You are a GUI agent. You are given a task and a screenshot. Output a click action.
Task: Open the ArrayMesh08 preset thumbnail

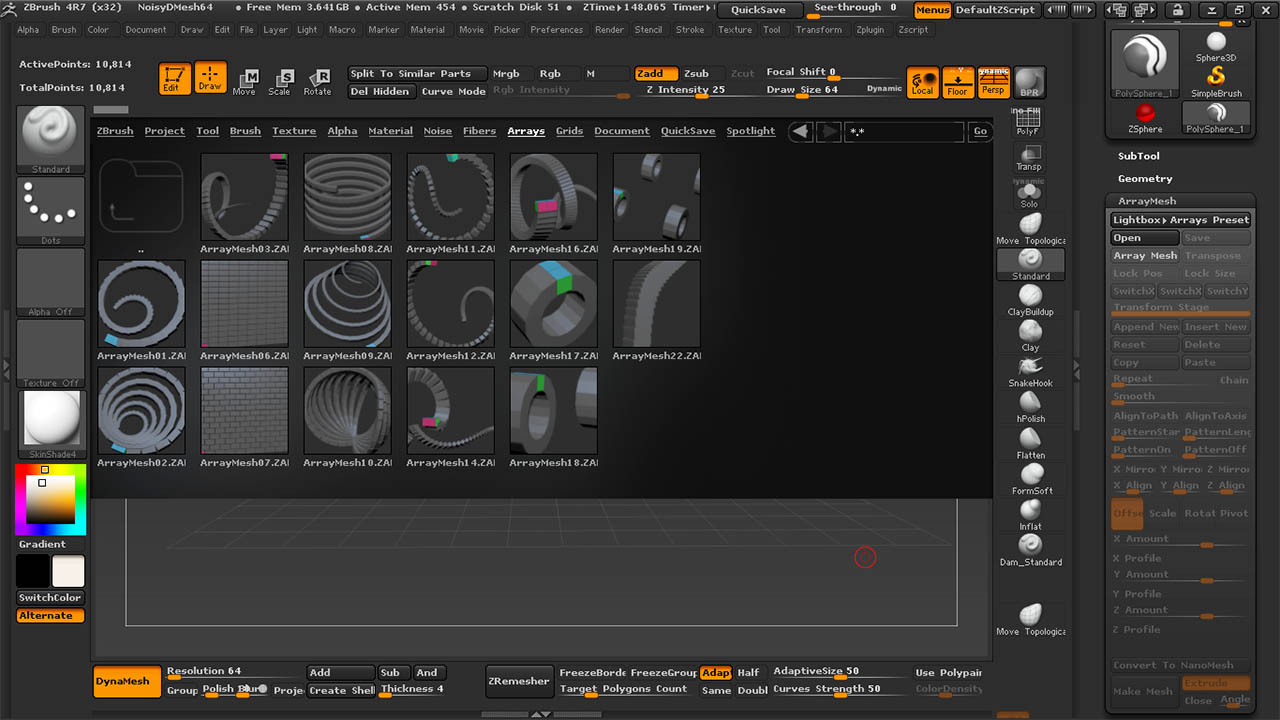click(x=347, y=197)
